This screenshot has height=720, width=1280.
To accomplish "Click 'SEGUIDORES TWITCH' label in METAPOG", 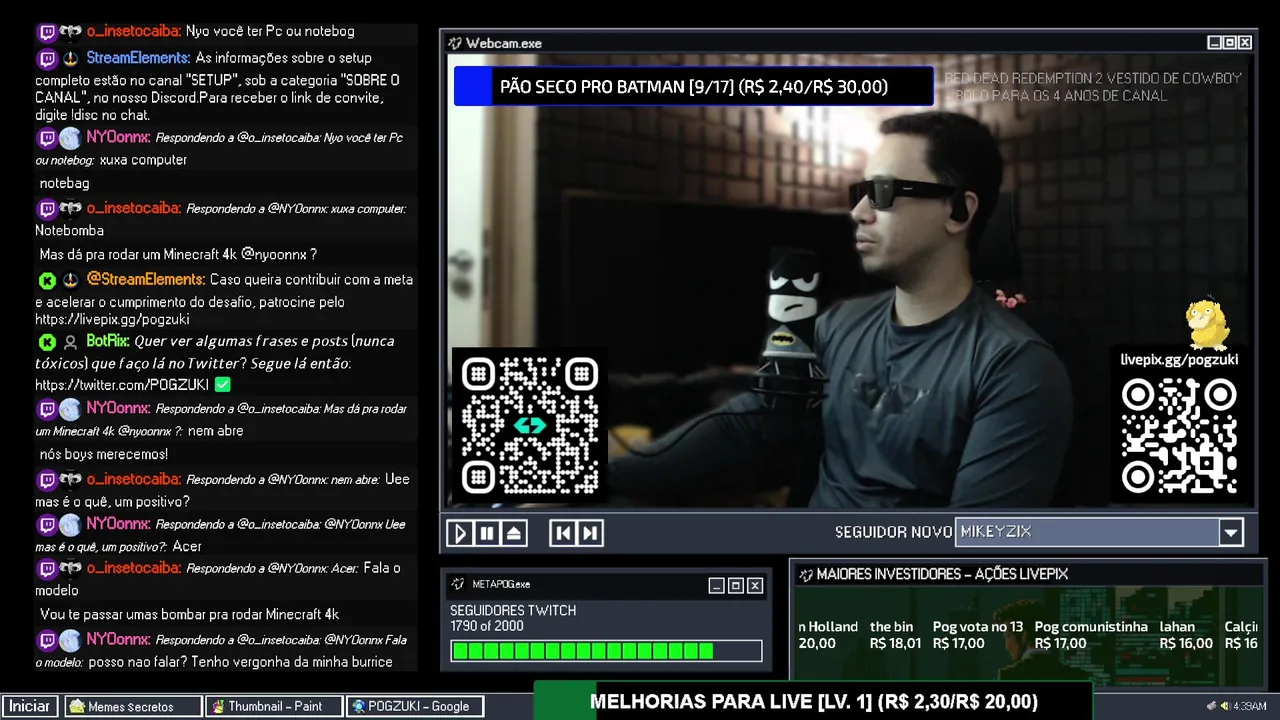I will click(x=513, y=610).
